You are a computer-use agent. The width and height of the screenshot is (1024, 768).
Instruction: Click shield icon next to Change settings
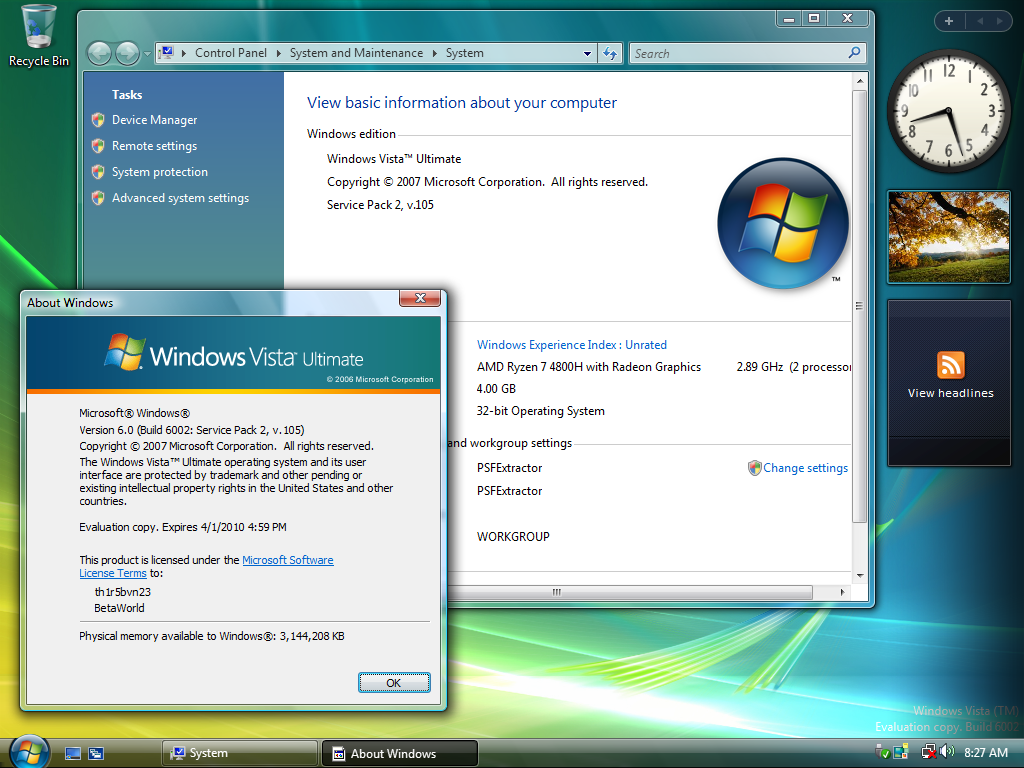tap(754, 468)
